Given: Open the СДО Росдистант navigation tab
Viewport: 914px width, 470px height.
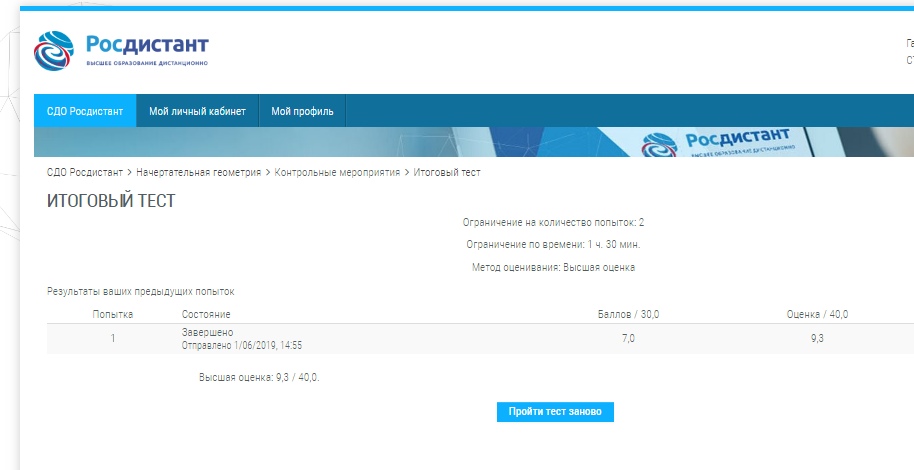Looking at the screenshot, I should pyautogui.click(x=85, y=111).
